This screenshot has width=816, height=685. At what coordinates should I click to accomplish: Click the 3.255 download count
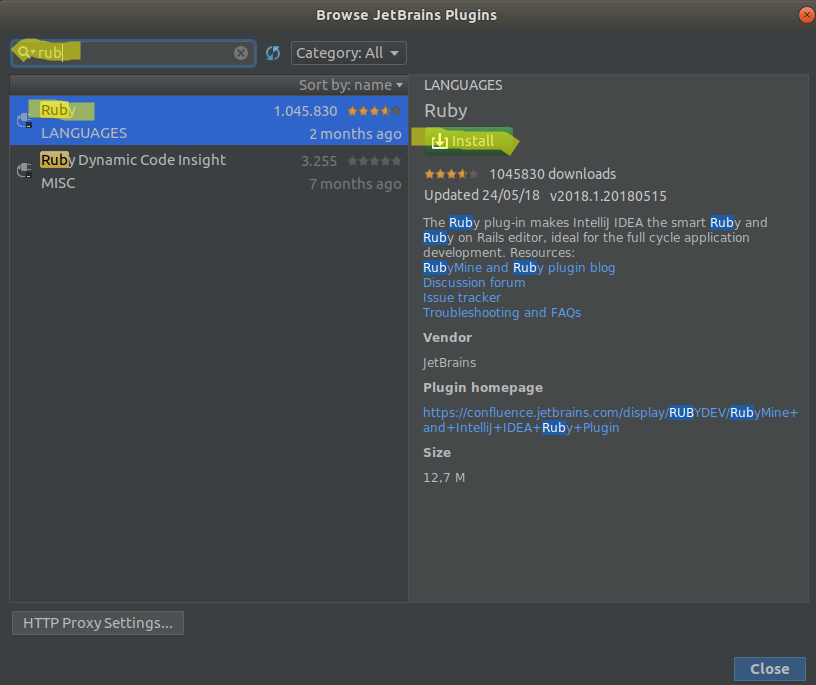click(318, 161)
